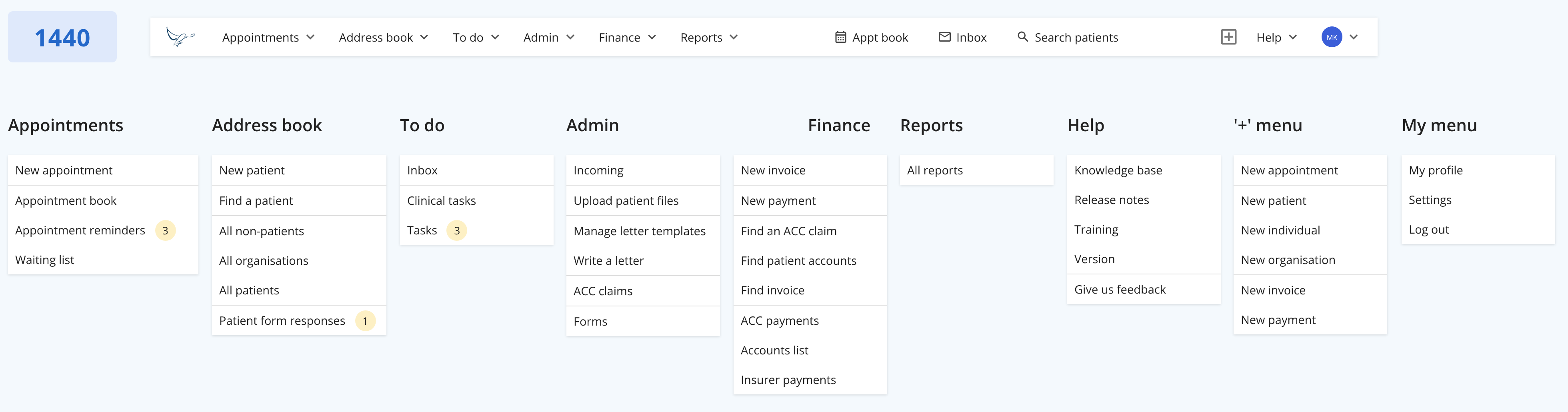Select Manage letter templates item
Viewport: 1568px width, 412px height.
point(643,231)
